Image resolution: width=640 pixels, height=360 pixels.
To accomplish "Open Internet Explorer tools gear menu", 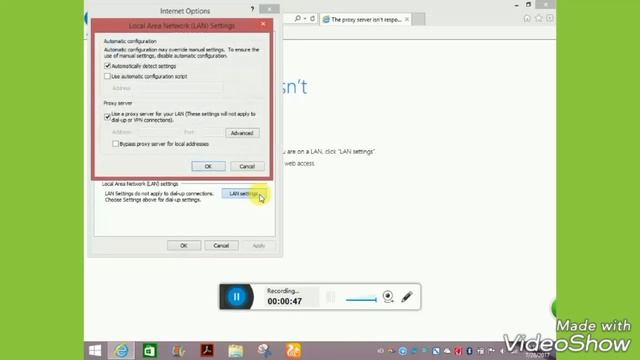I will coord(549,18).
